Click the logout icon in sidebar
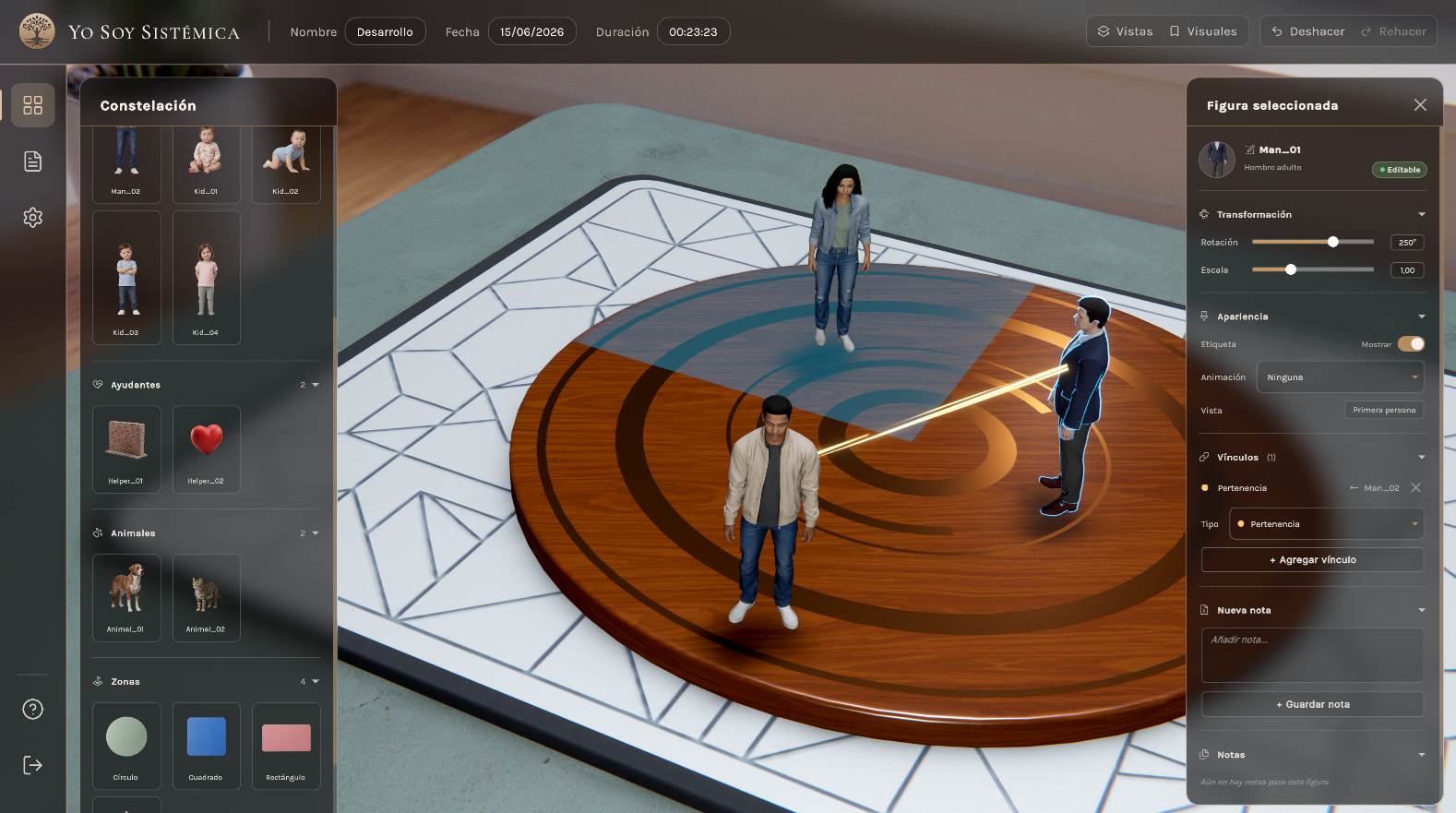Image resolution: width=1456 pixels, height=813 pixels. click(33, 765)
